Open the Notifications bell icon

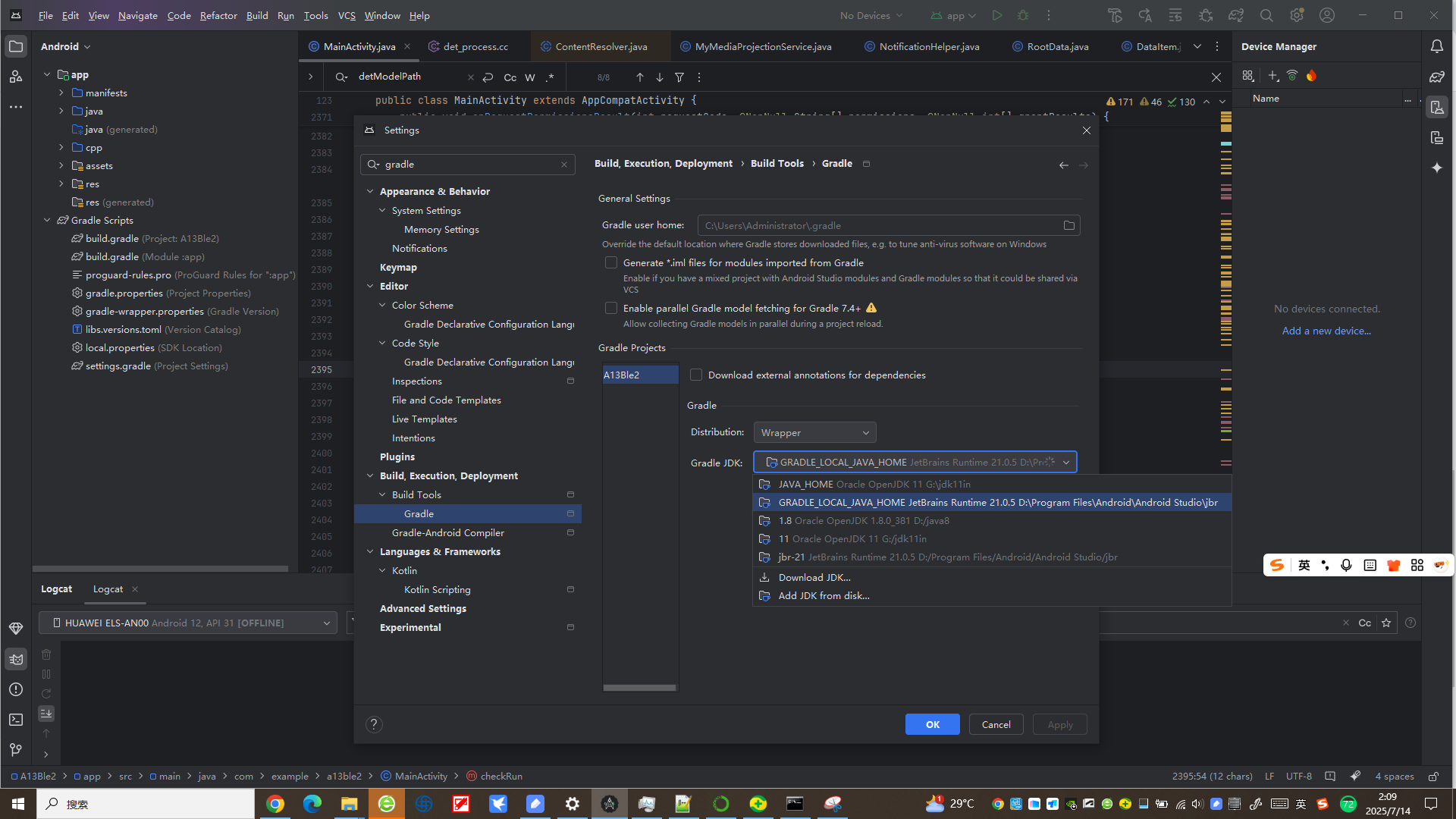pos(1437,46)
